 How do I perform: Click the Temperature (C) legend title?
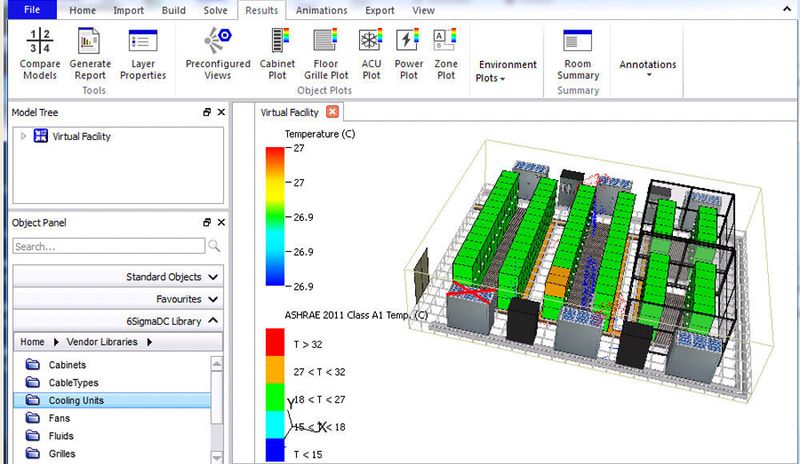[320, 134]
